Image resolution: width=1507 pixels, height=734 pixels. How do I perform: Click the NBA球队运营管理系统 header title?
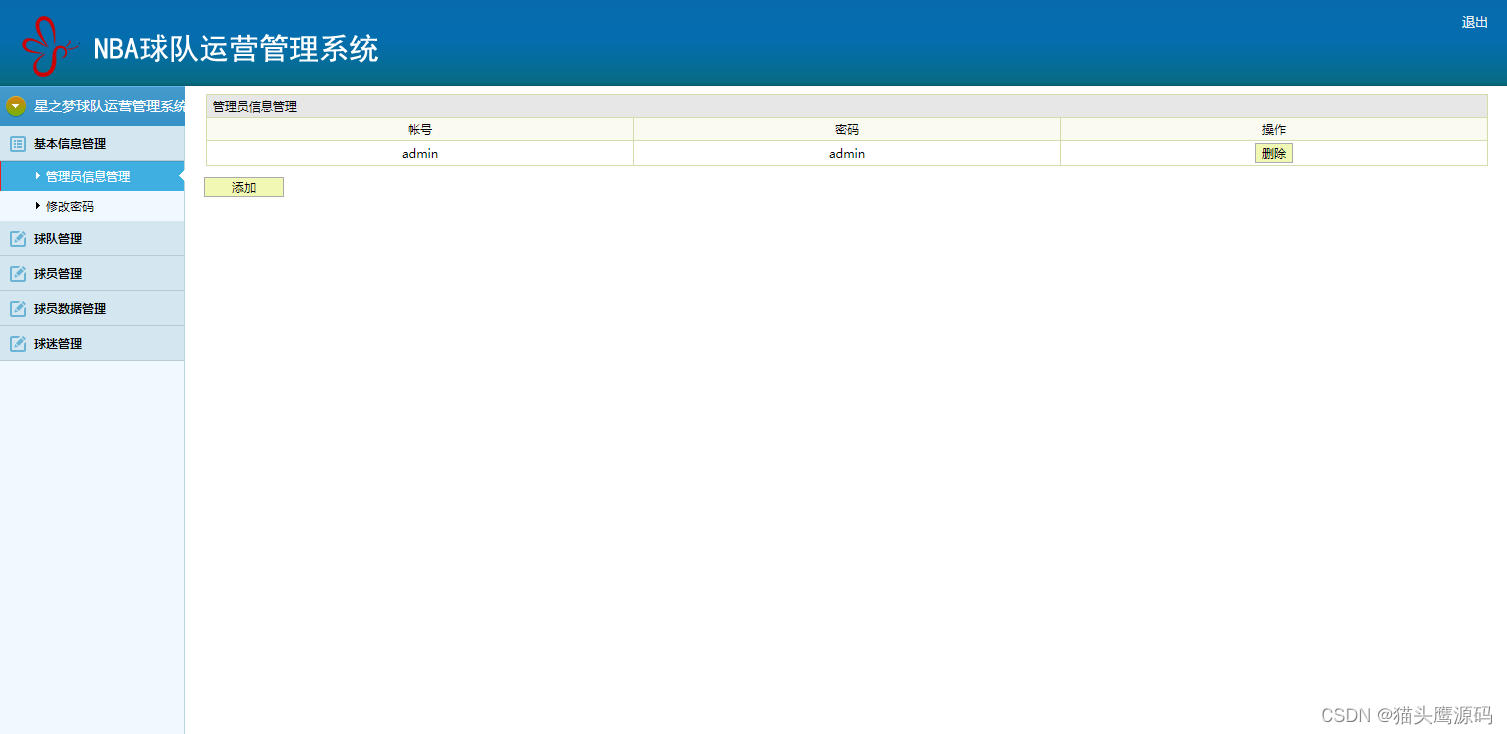pyautogui.click(x=236, y=49)
